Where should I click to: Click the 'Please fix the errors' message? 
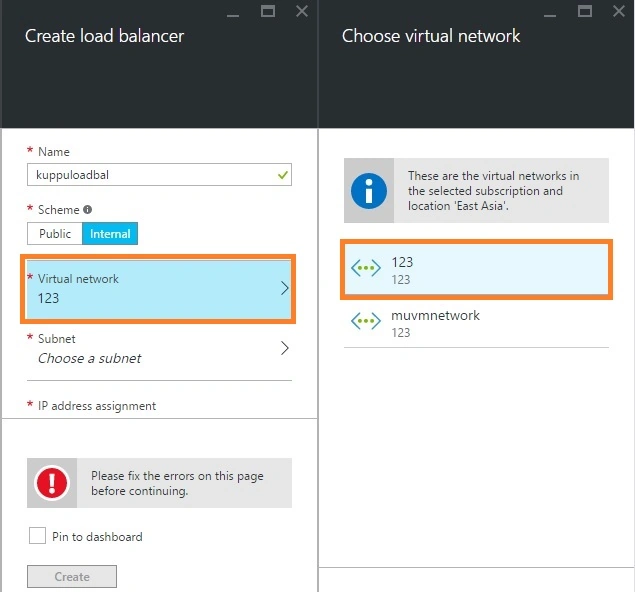click(177, 483)
